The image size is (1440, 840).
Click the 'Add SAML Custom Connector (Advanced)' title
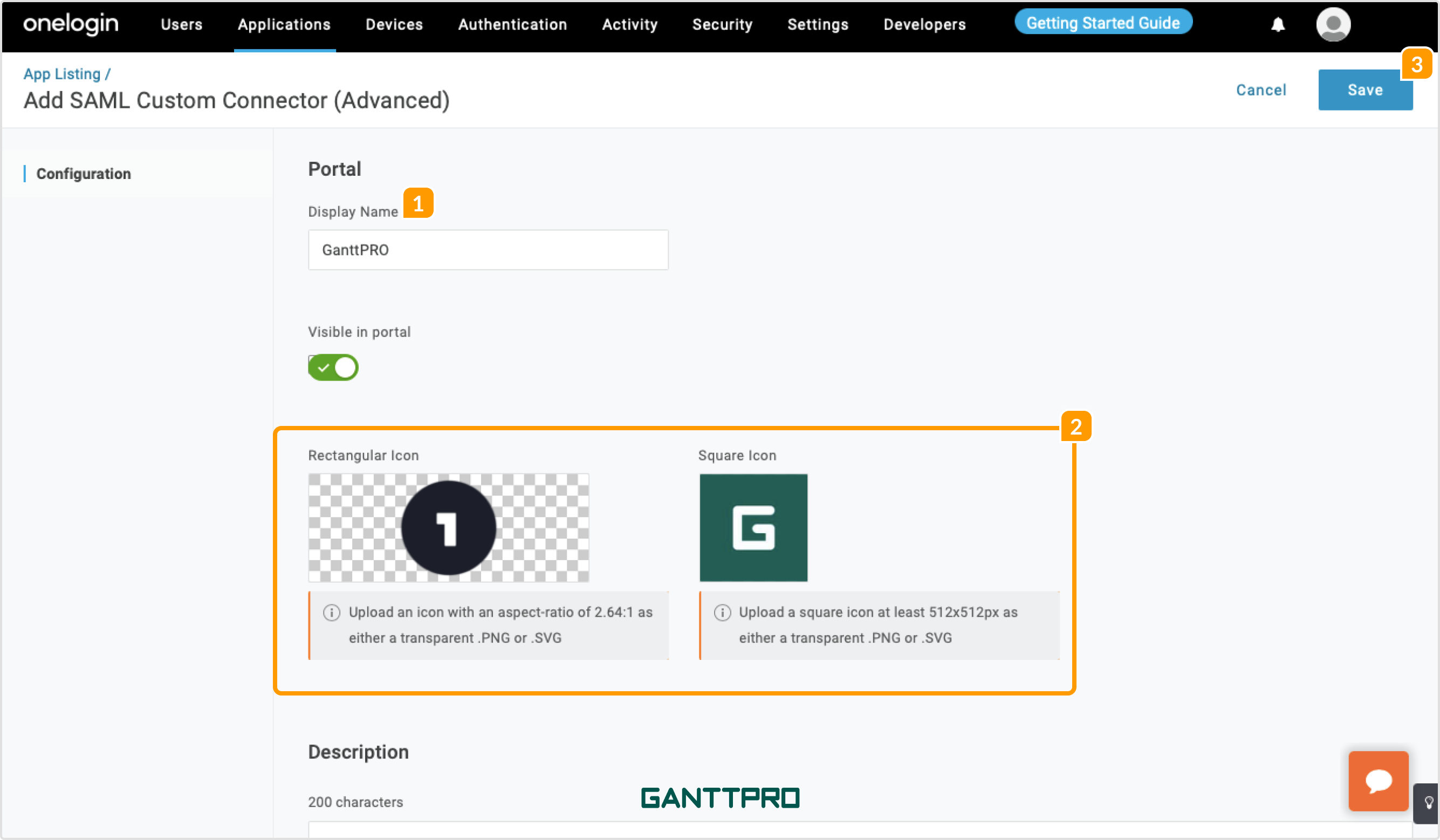point(236,101)
